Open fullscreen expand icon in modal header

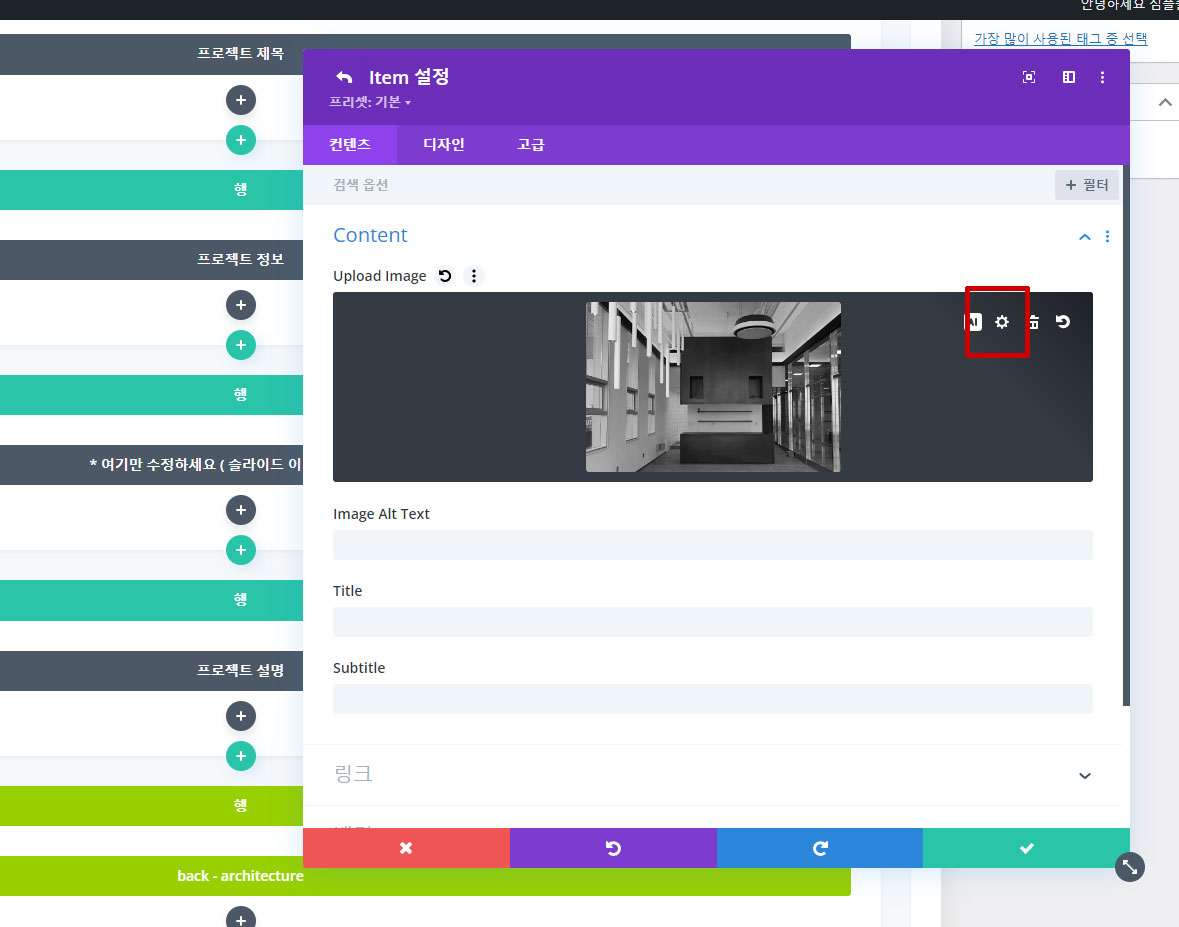pyautogui.click(x=1029, y=77)
